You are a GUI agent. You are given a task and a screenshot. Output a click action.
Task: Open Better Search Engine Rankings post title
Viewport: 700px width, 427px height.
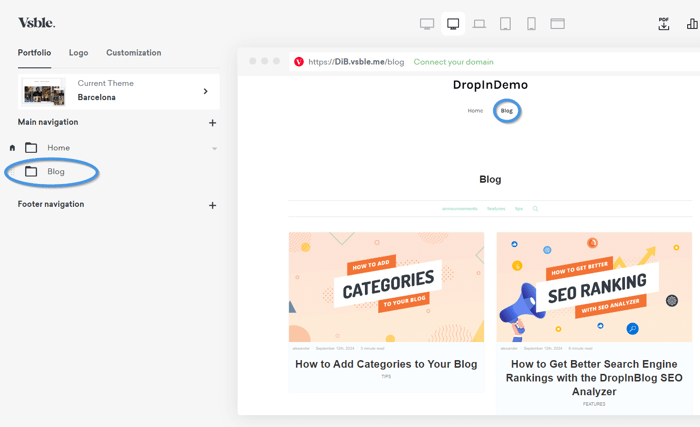point(594,378)
